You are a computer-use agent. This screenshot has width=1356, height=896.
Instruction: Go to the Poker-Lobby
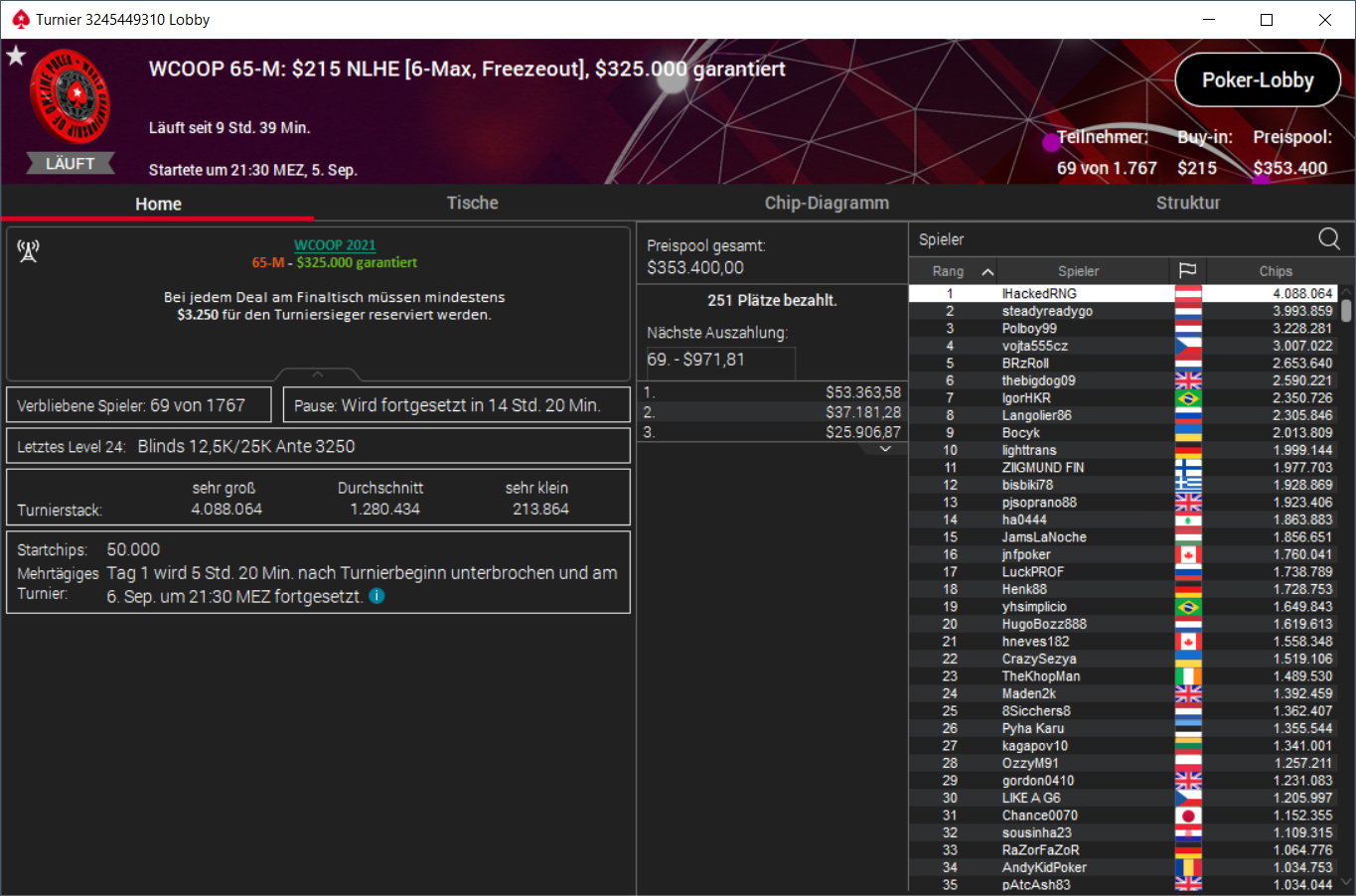coord(1258,80)
